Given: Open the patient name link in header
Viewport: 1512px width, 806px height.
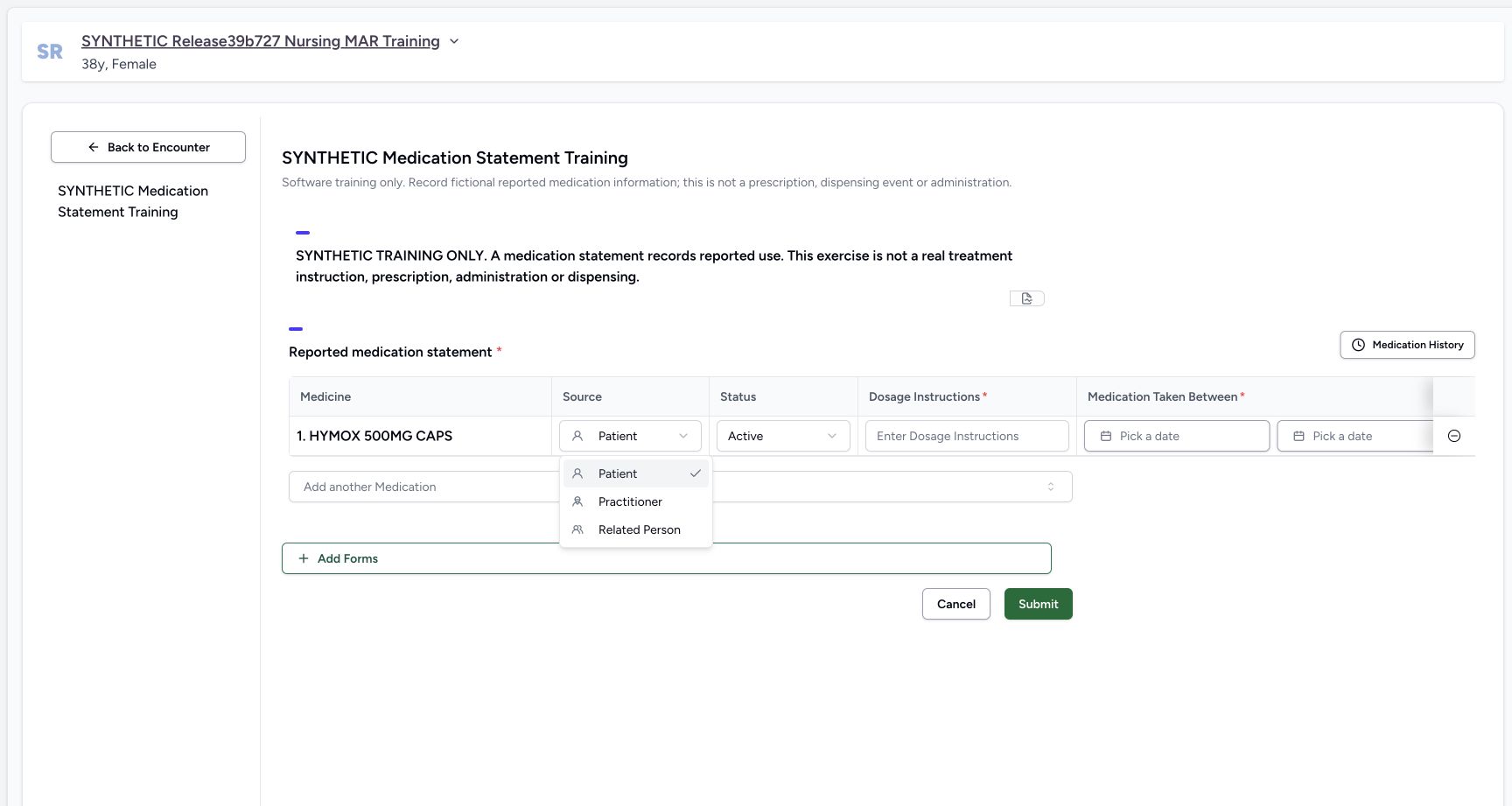Looking at the screenshot, I should [x=261, y=41].
